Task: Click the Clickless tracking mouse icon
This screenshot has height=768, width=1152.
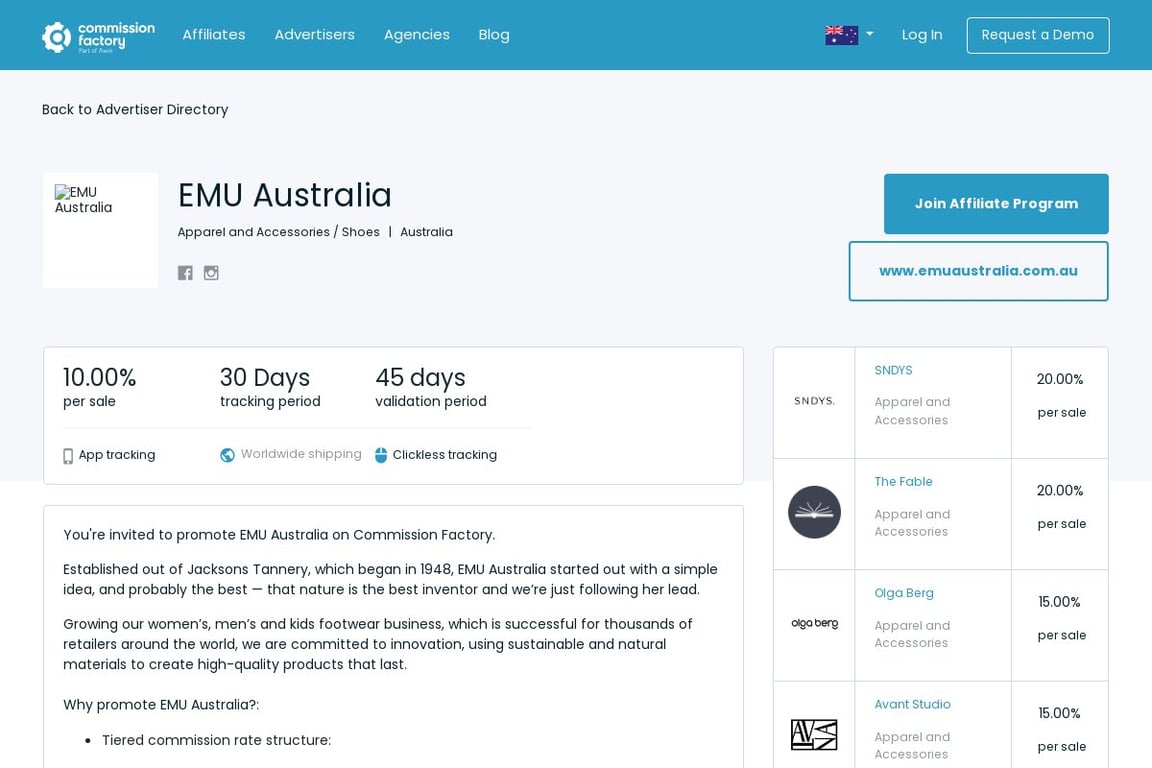Action: 381,455
